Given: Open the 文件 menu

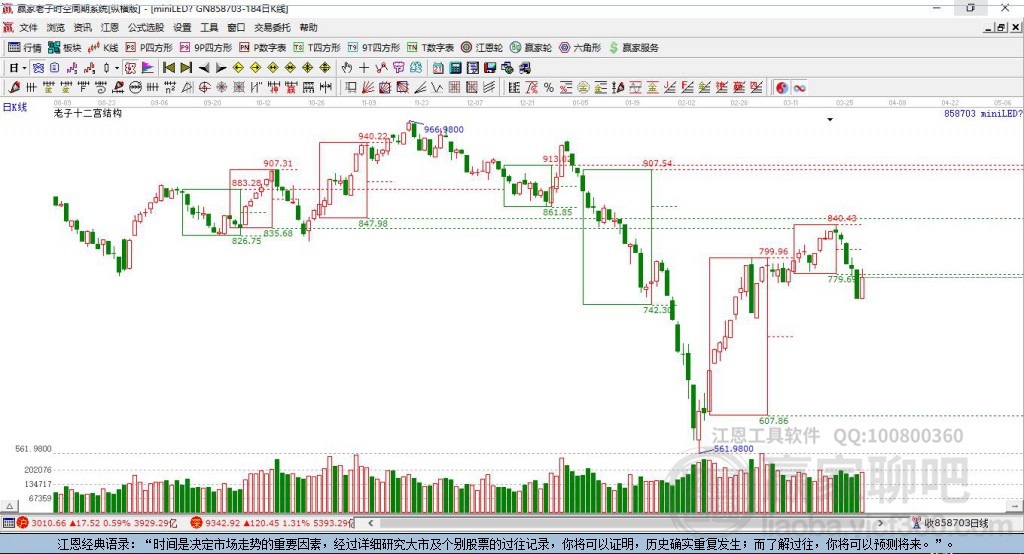Looking at the screenshot, I should (x=29, y=27).
